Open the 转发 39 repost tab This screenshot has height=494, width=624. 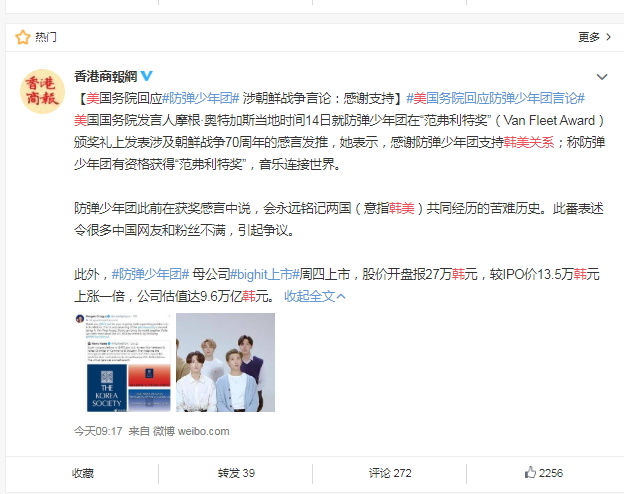click(x=236, y=473)
